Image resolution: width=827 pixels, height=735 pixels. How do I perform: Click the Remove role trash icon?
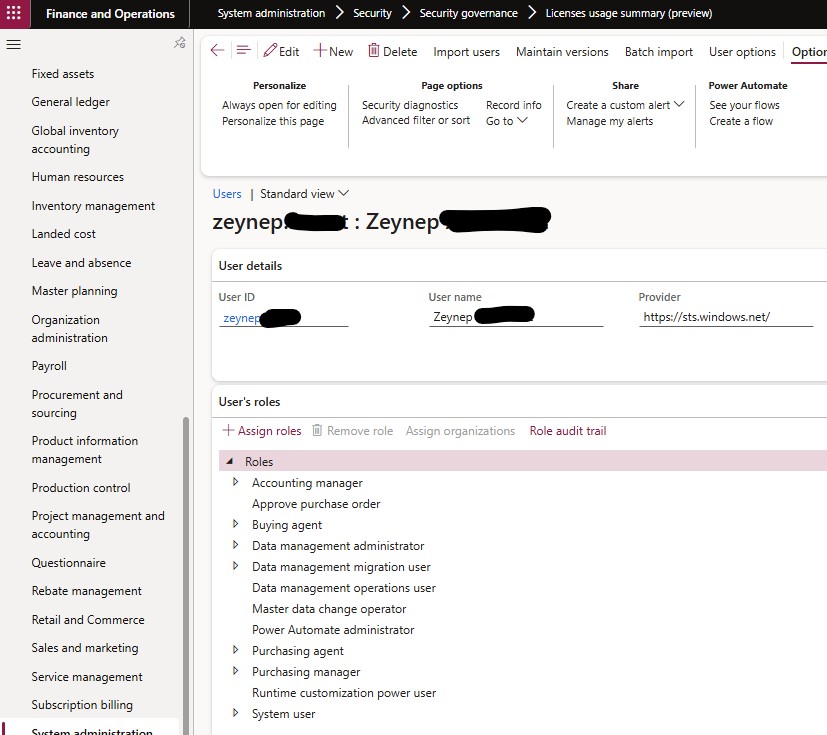pyautogui.click(x=317, y=430)
